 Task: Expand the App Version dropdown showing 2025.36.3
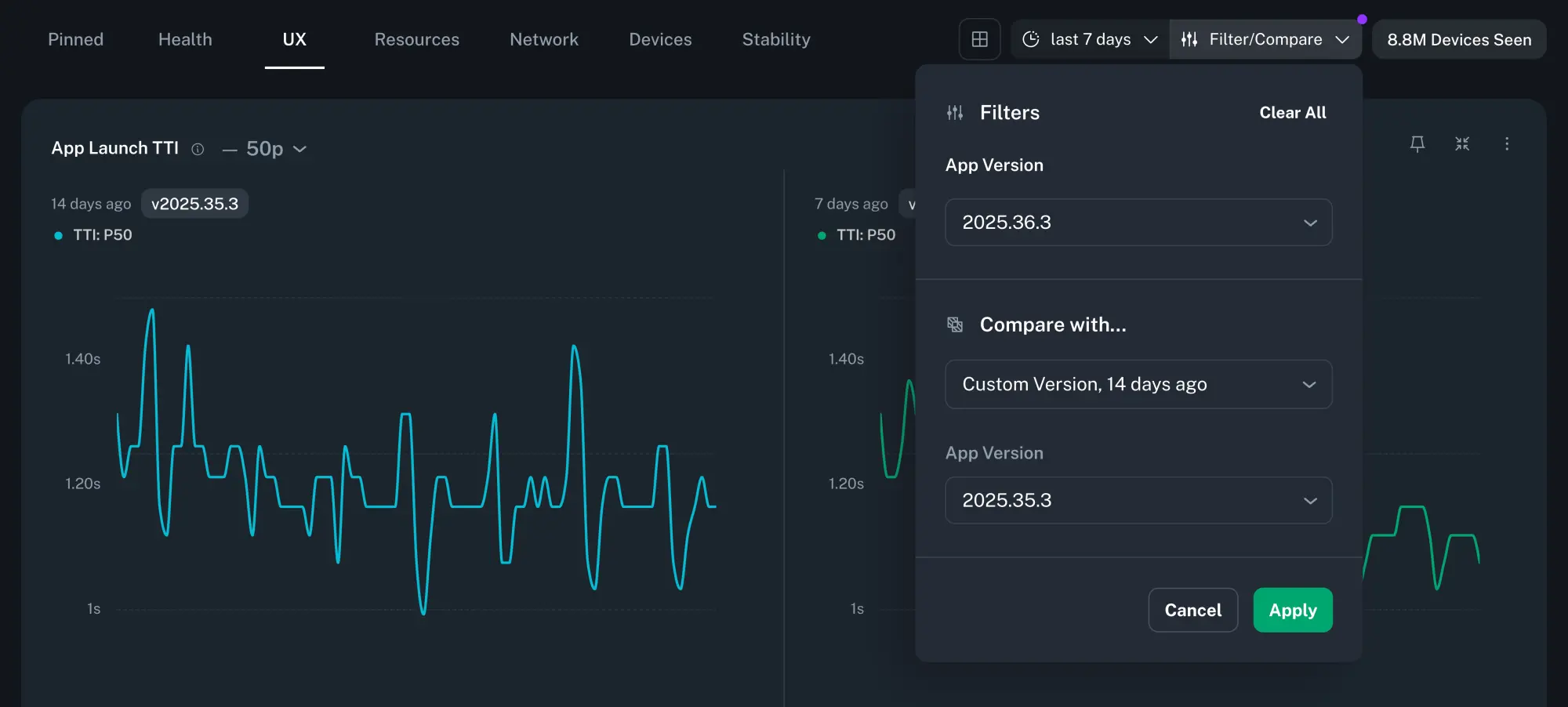pos(1138,223)
